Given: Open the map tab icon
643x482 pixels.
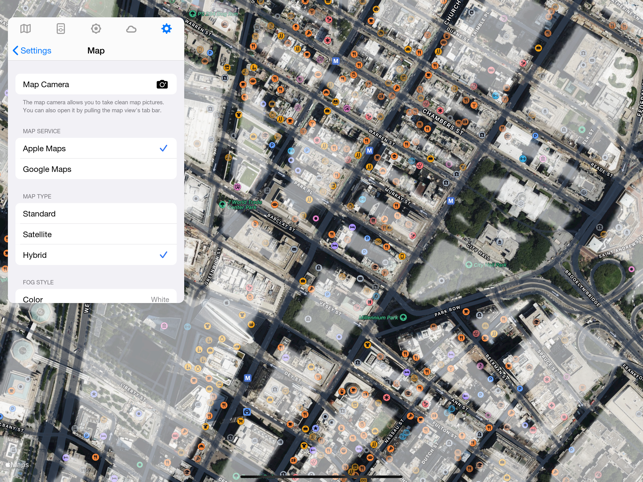Looking at the screenshot, I should point(25,28).
